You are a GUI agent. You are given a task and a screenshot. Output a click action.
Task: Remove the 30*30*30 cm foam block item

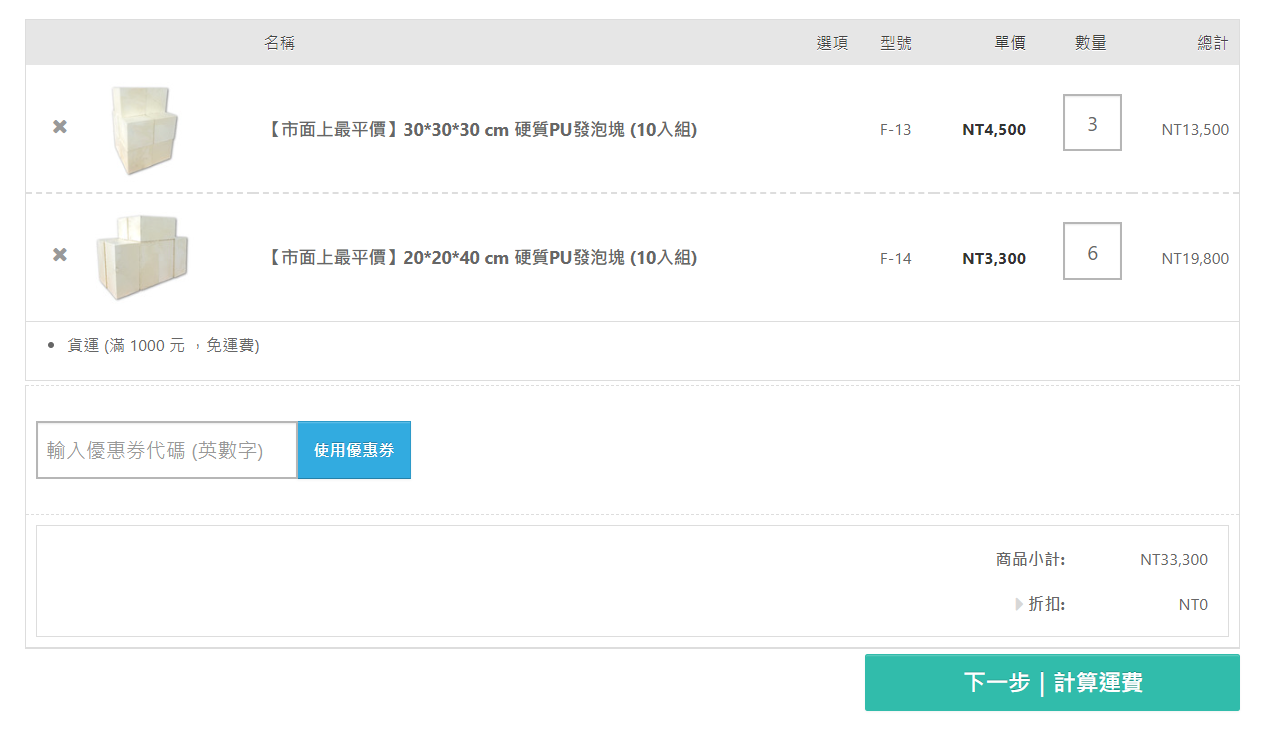pos(60,127)
